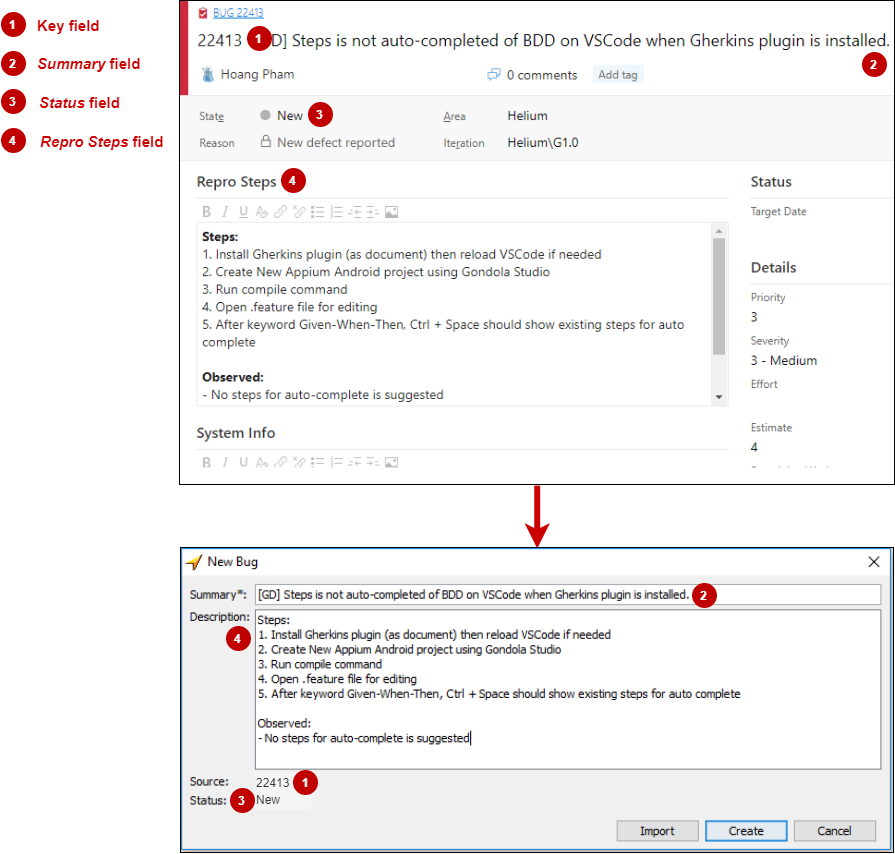This screenshot has height=854, width=895.
Task: Click the Repro Steps vertical scrollbar thumb
Action: pos(718,296)
